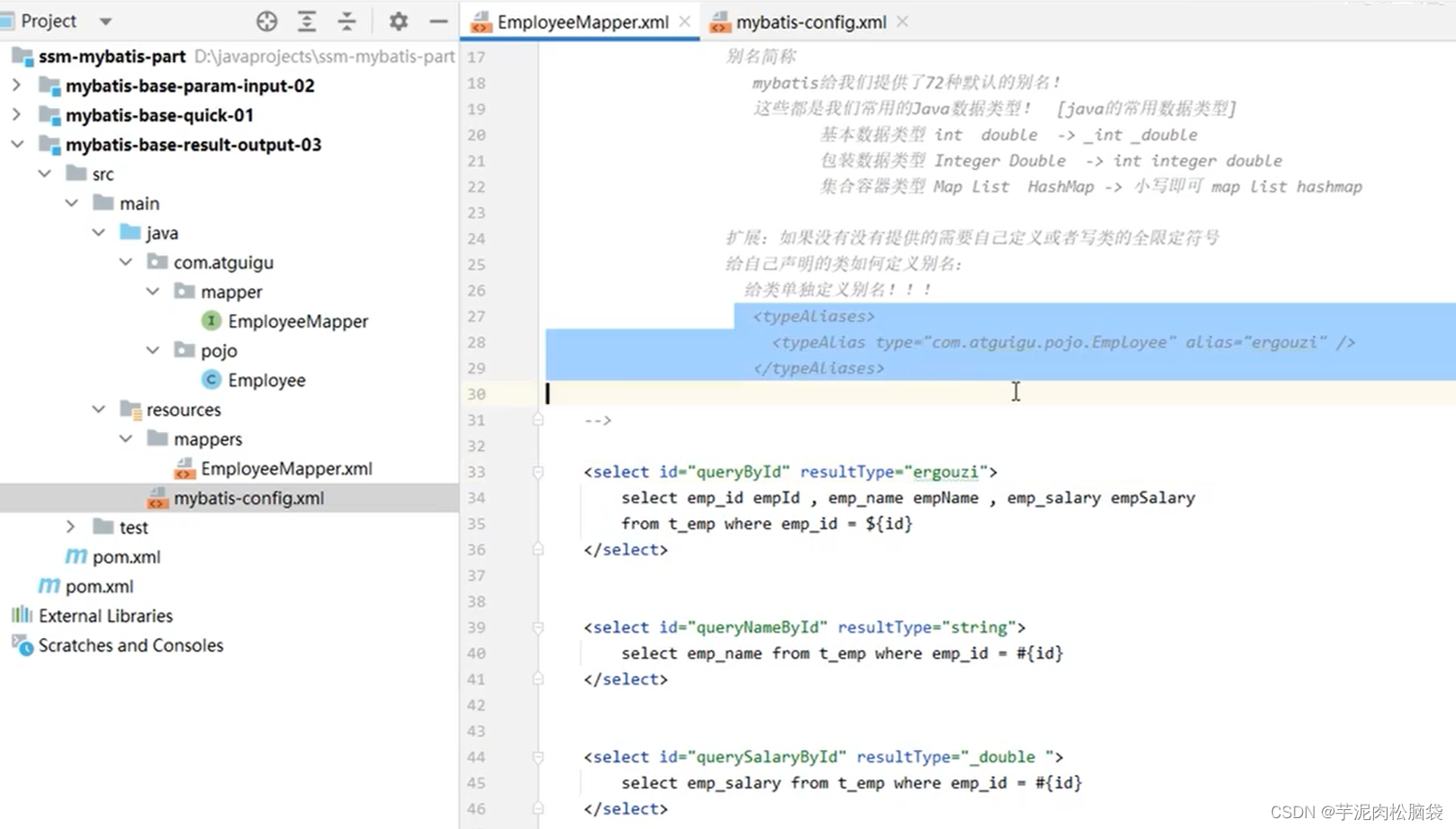Switch to EmployeeMapper.xml editor tab
1456x829 pixels.
(583, 23)
